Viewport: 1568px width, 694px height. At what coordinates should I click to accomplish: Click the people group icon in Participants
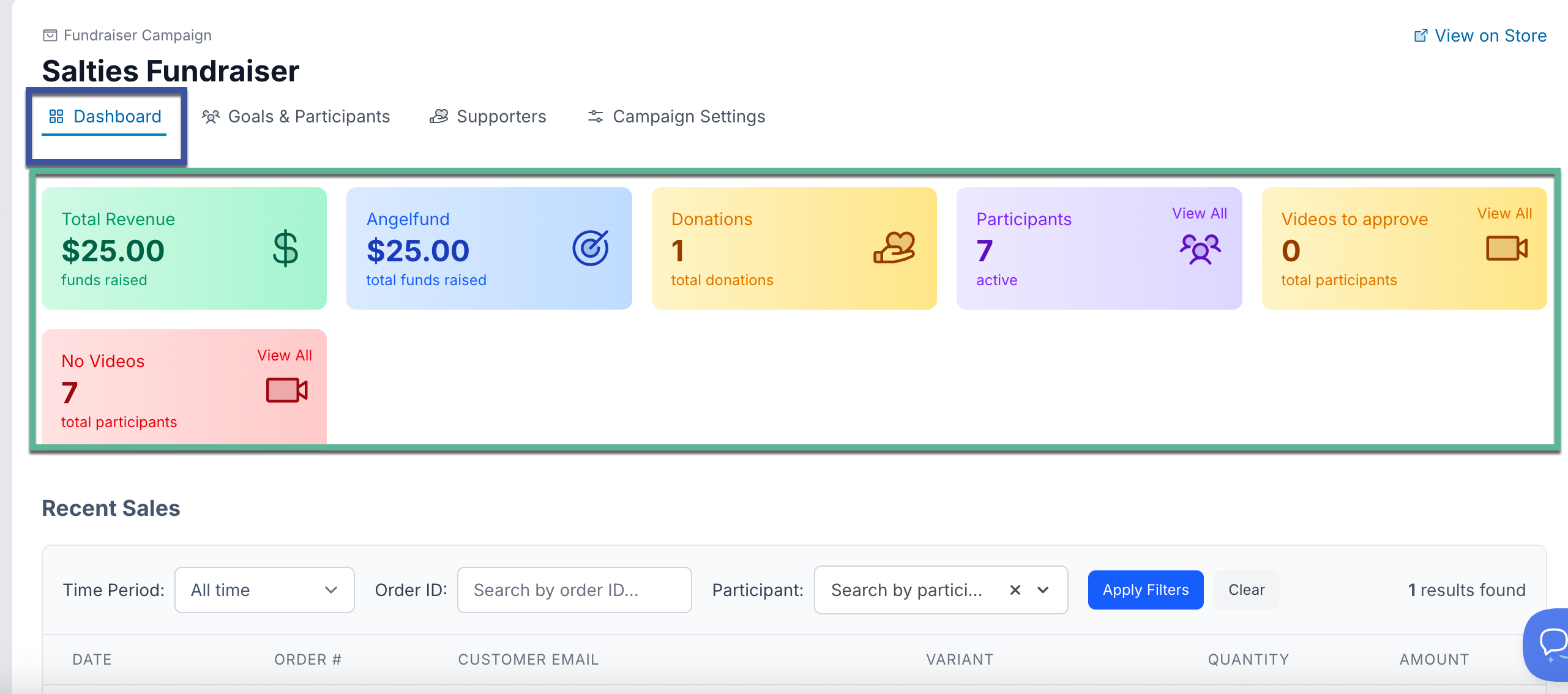(1200, 249)
